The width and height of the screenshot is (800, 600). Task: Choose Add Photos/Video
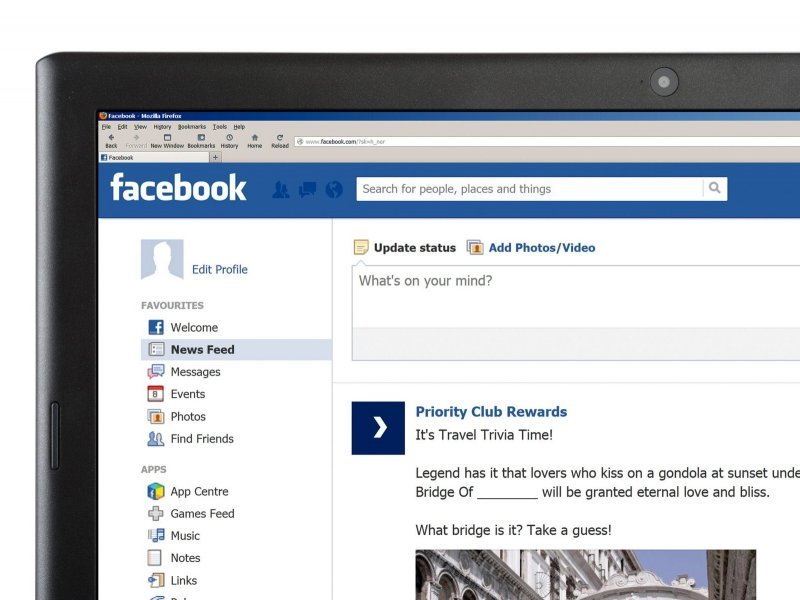531,248
